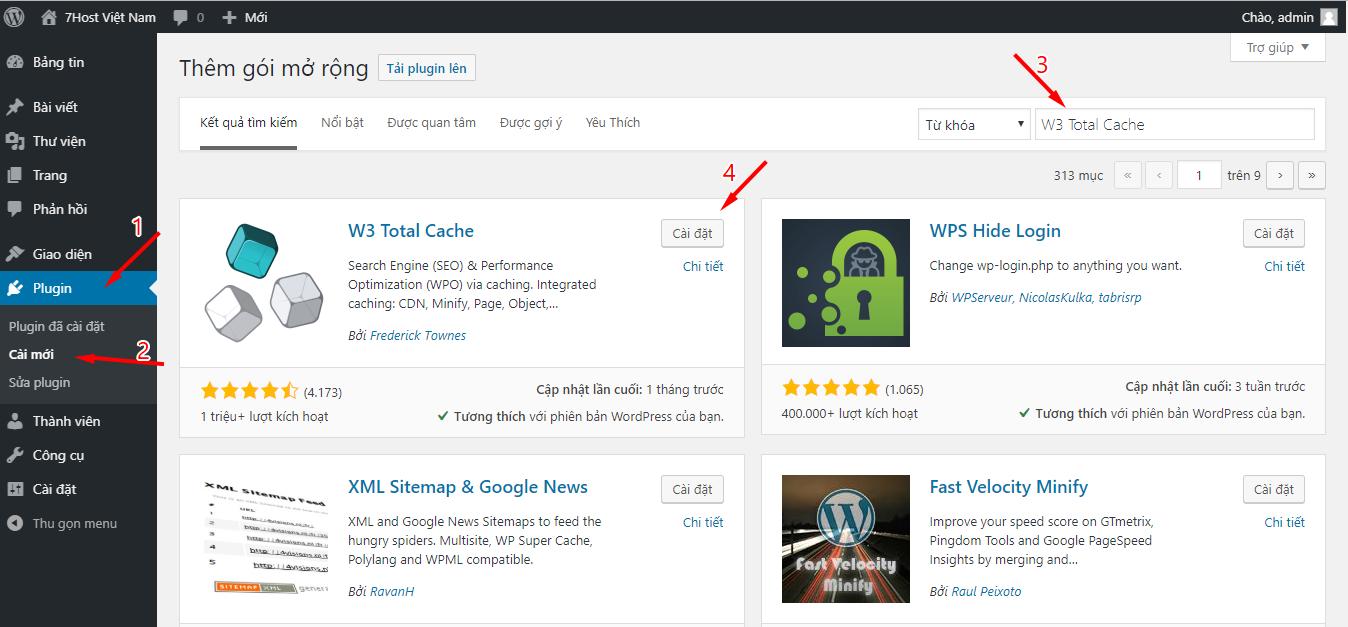1348x627 pixels.
Task: Open 7Host Việt Nam site home icon
Action: [49, 16]
